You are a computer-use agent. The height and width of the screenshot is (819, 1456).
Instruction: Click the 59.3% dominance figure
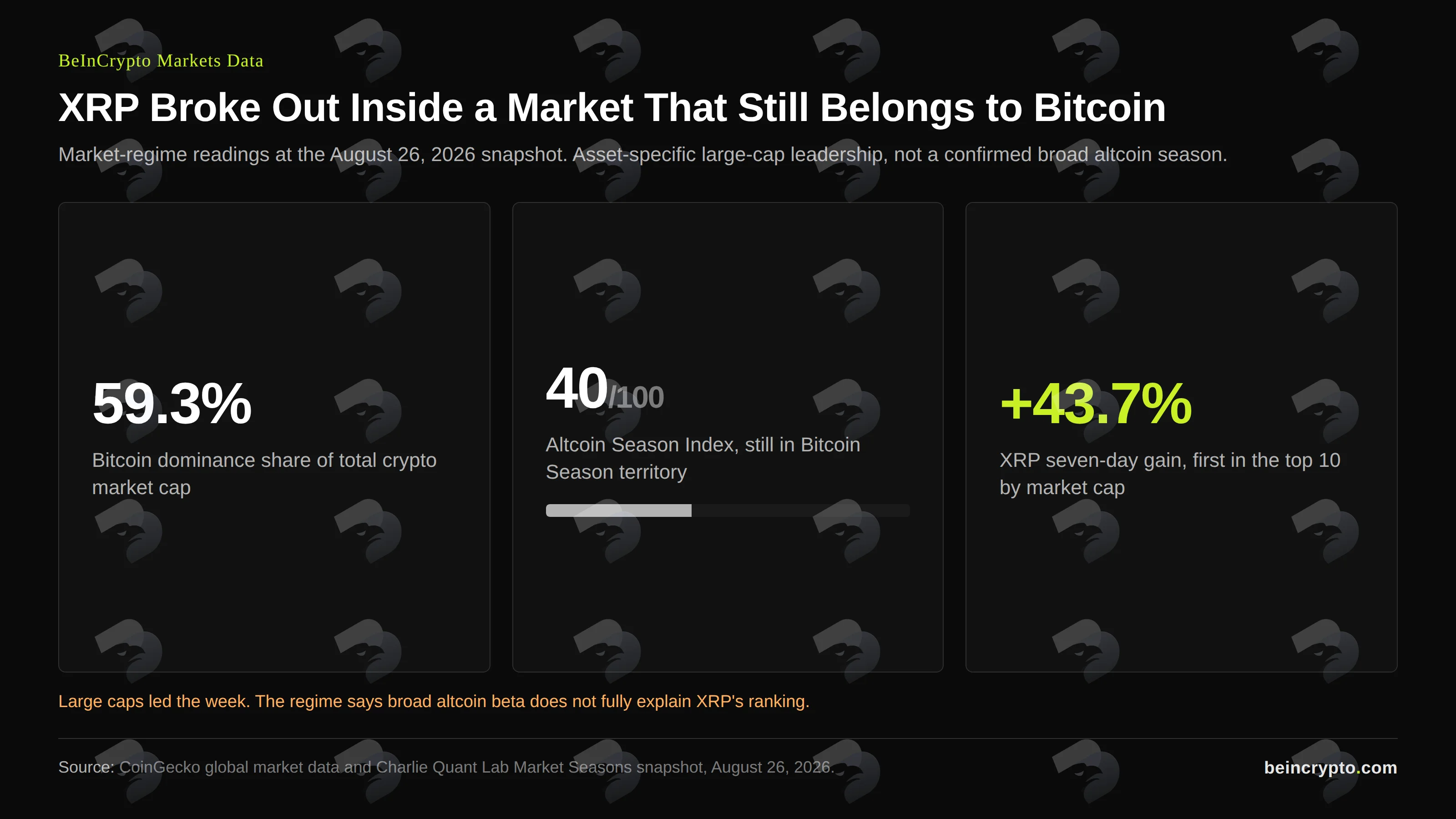tap(171, 403)
